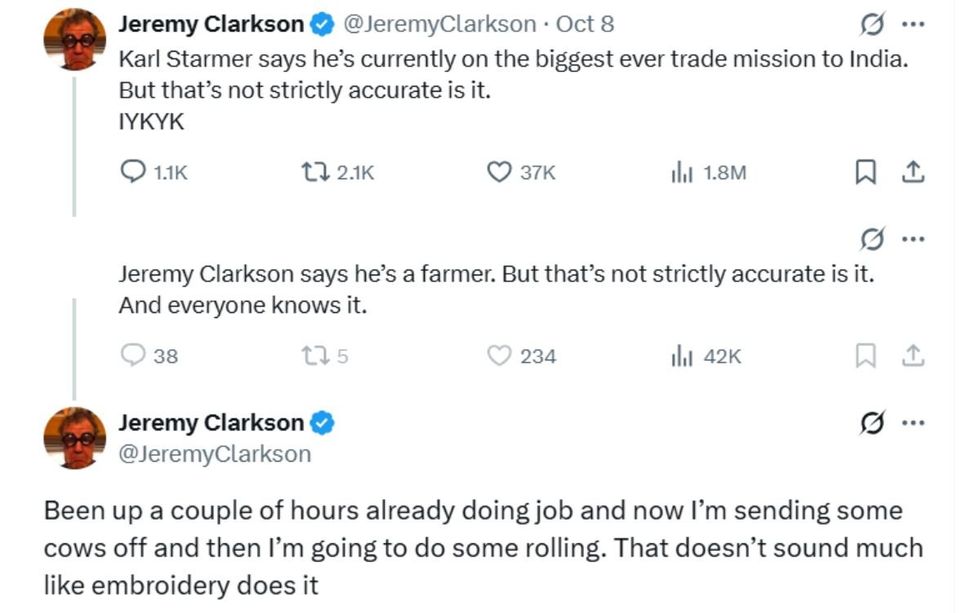
Task: Open the @JeremyClarkson handle link in top tweet
Action: (440, 25)
